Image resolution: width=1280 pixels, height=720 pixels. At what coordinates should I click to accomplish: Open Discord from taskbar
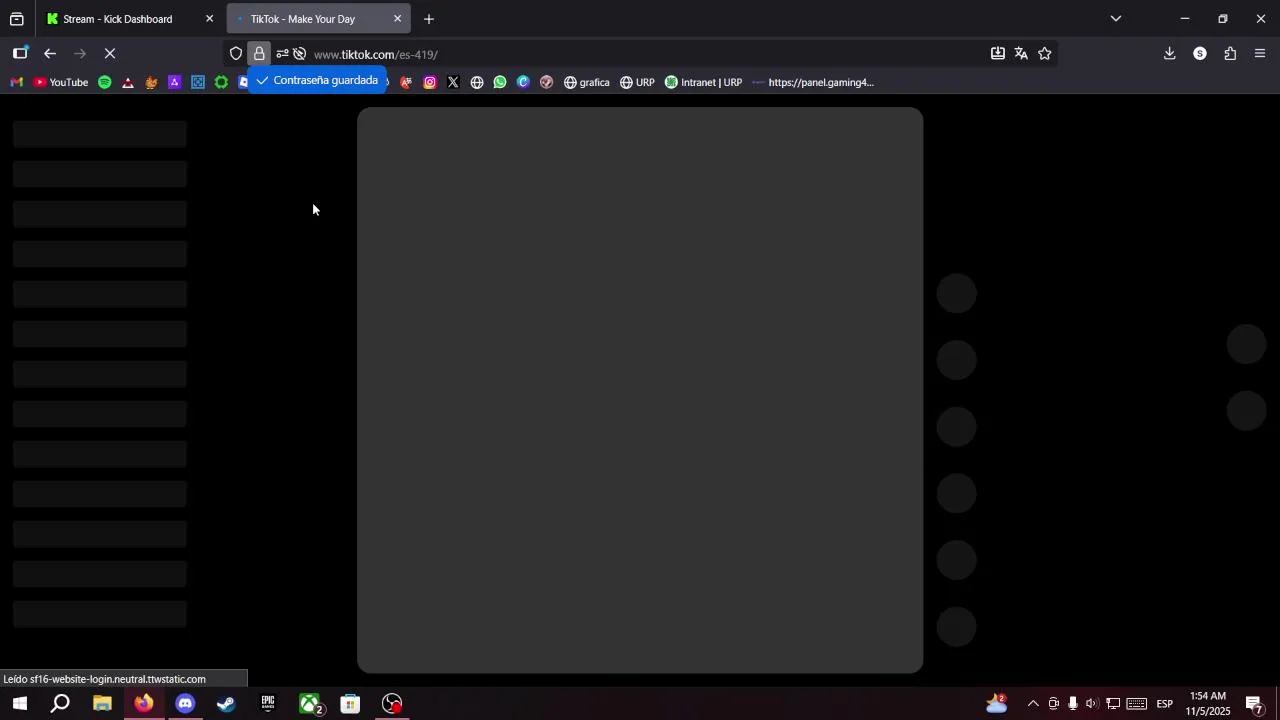point(185,704)
